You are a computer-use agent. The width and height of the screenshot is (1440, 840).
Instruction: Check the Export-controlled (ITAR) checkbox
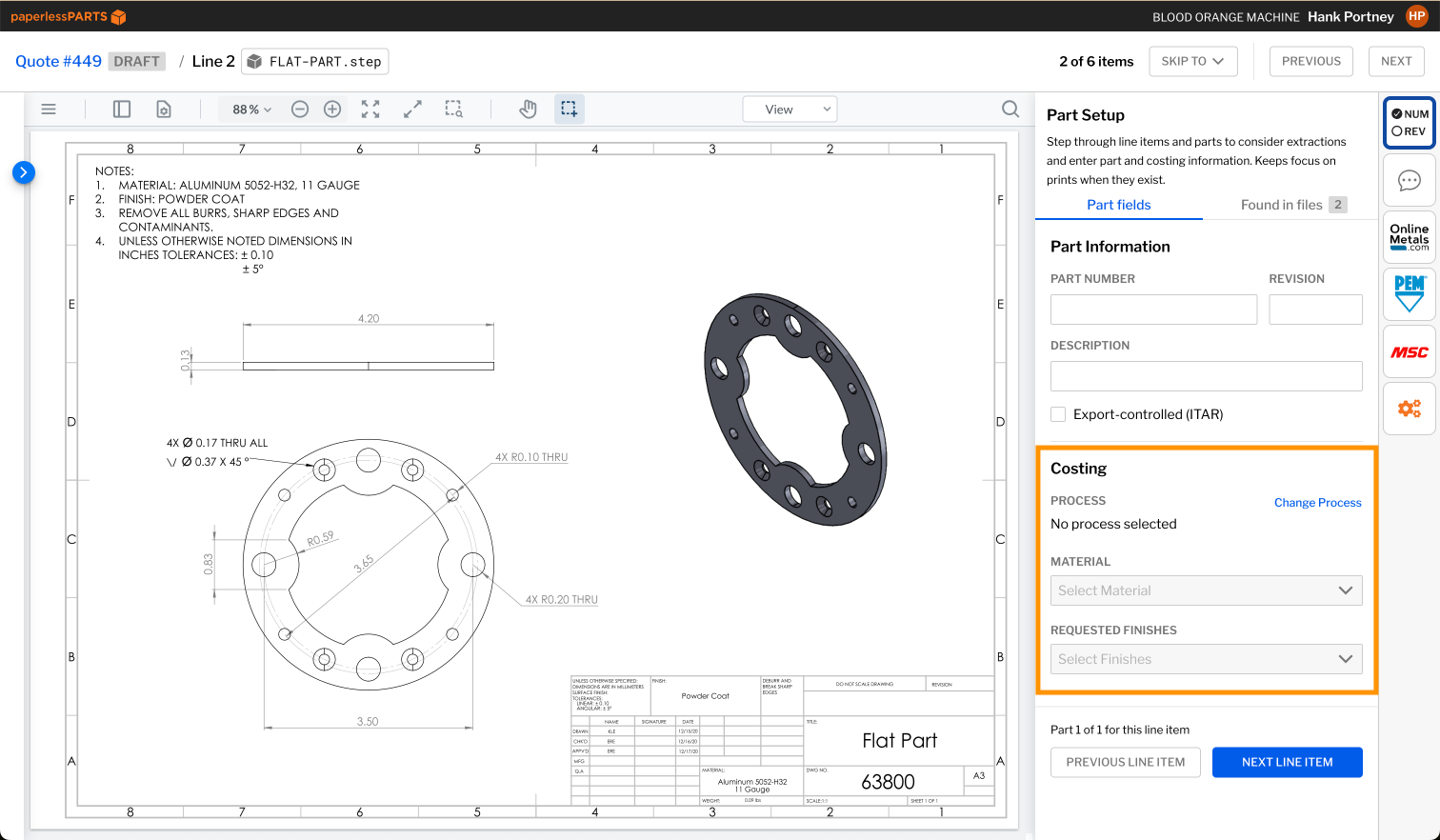point(1058,414)
